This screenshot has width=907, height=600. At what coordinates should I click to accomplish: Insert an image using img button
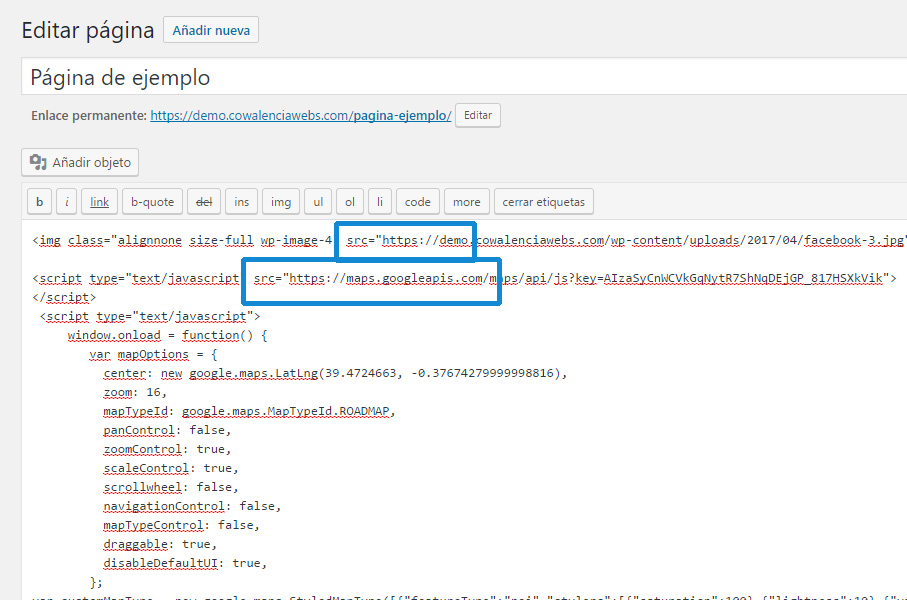(281, 202)
